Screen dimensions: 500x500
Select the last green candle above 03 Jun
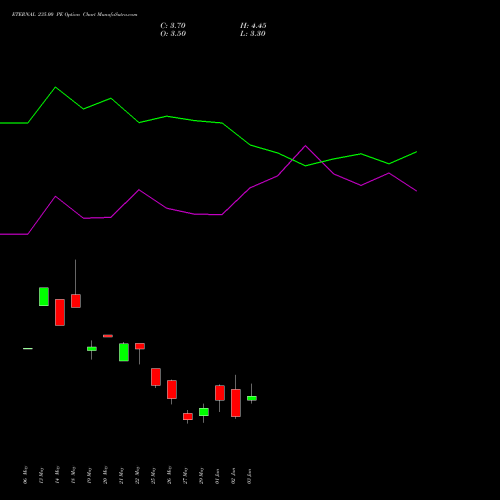pos(252,398)
